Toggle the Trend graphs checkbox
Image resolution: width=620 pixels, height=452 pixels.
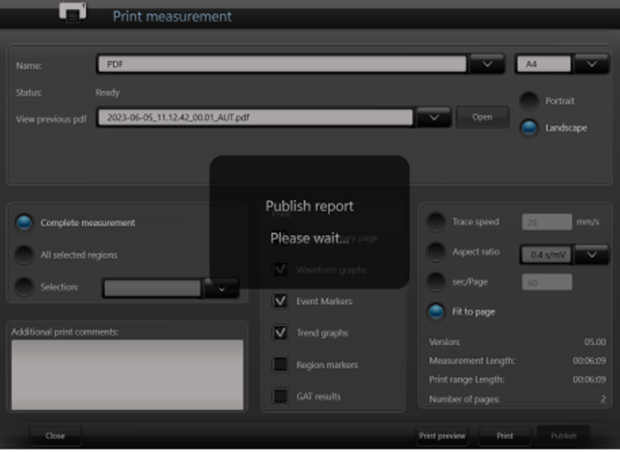tap(281, 332)
